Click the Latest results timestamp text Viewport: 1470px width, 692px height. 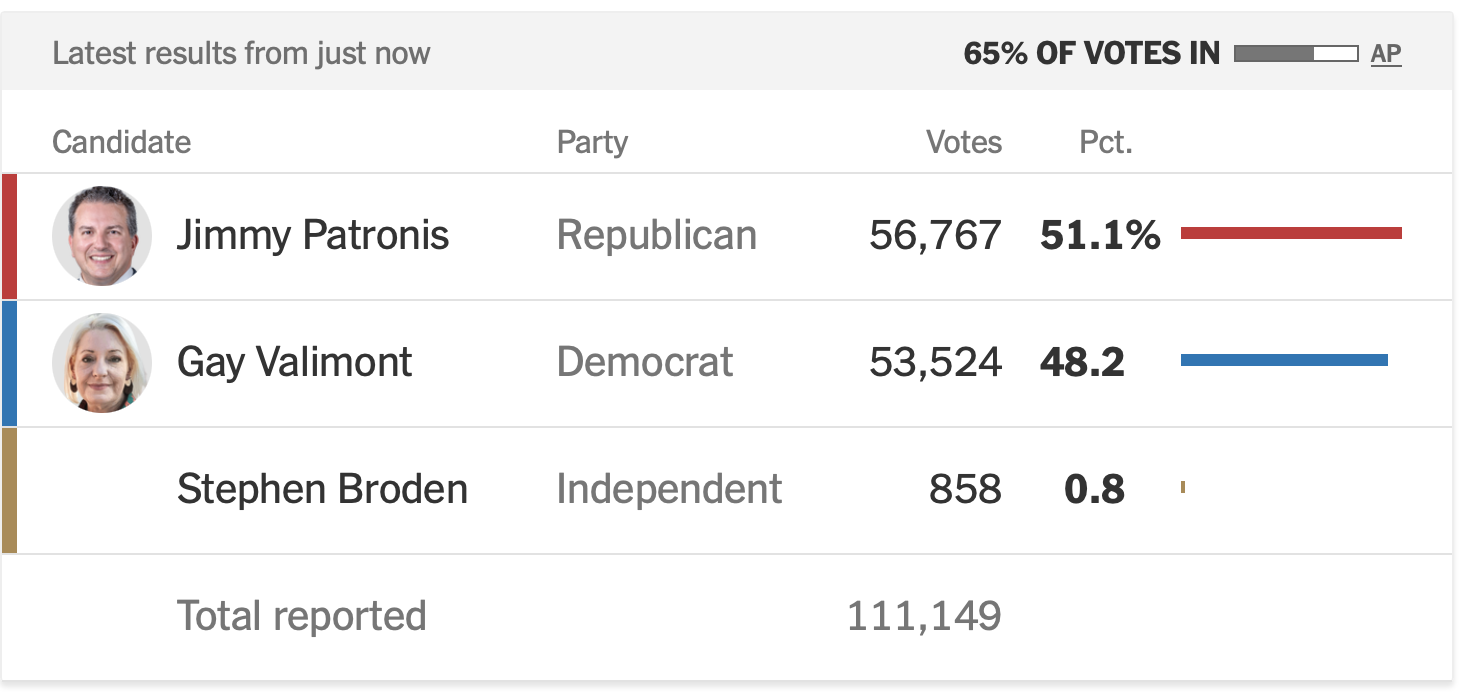click(241, 54)
